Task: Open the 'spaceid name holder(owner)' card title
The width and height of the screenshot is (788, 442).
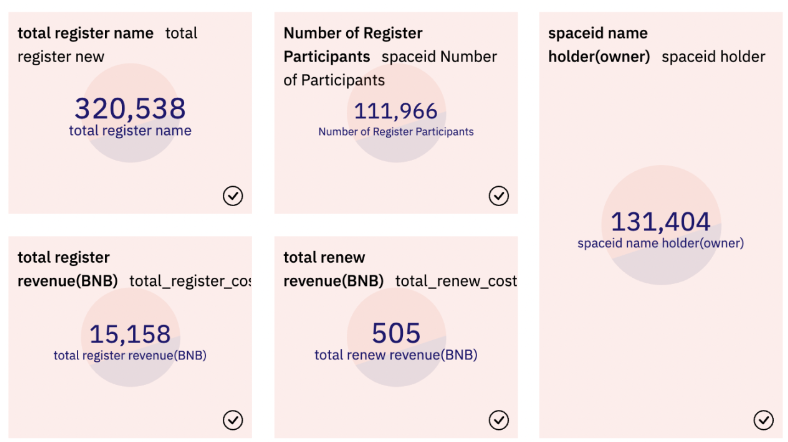Action: [x=599, y=45]
